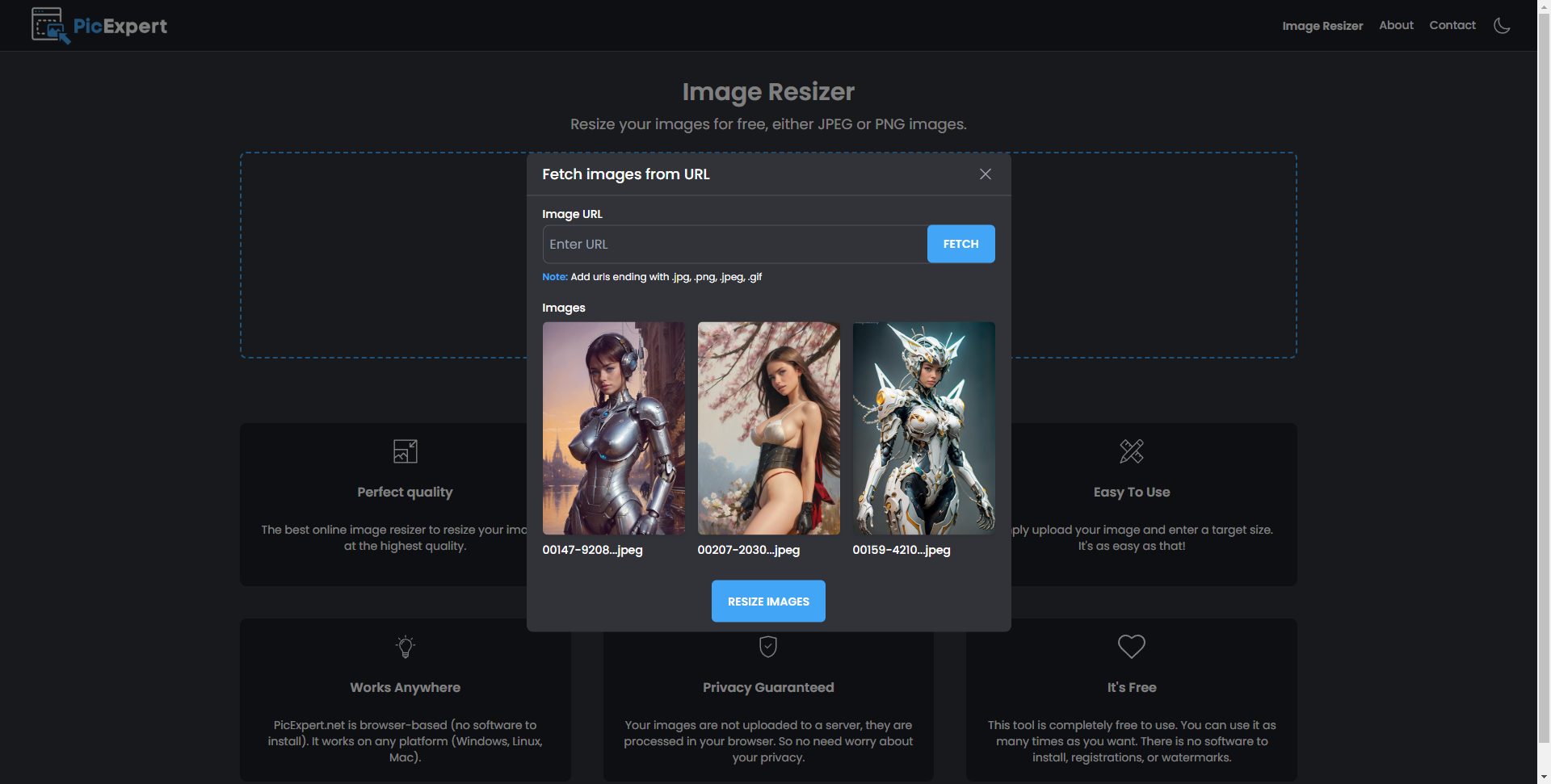Select the 00159-4210 white armor thumbnail
The height and width of the screenshot is (784, 1551).
click(x=924, y=428)
